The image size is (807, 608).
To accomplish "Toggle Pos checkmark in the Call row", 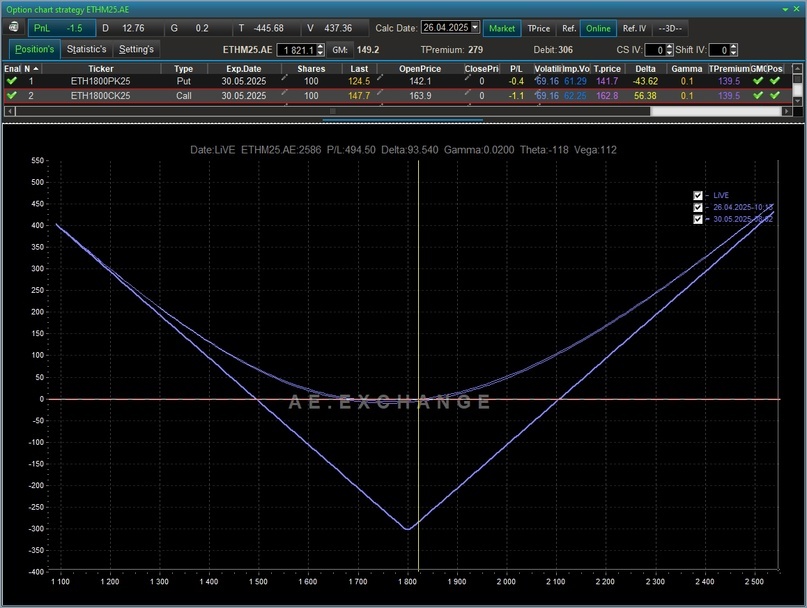I will 775,95.
